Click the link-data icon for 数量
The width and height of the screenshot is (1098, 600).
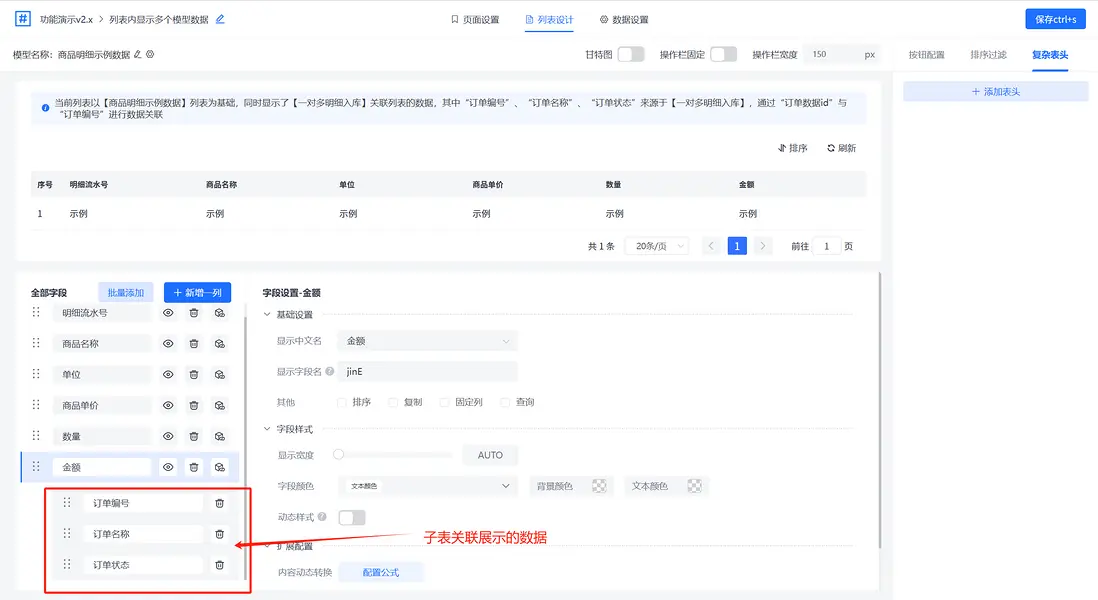coord(220,436)
